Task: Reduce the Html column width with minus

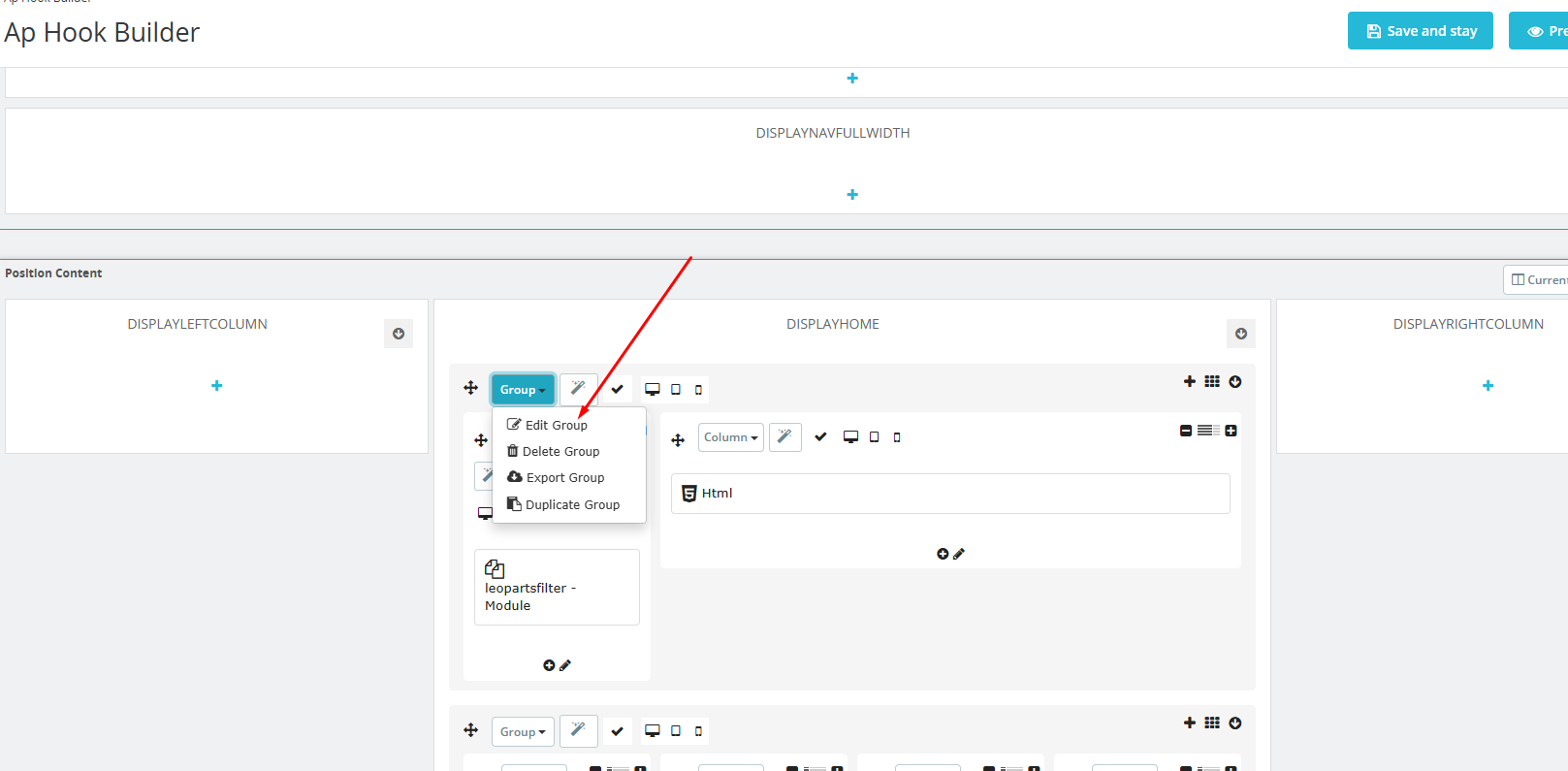Action: pos(1186,431)
